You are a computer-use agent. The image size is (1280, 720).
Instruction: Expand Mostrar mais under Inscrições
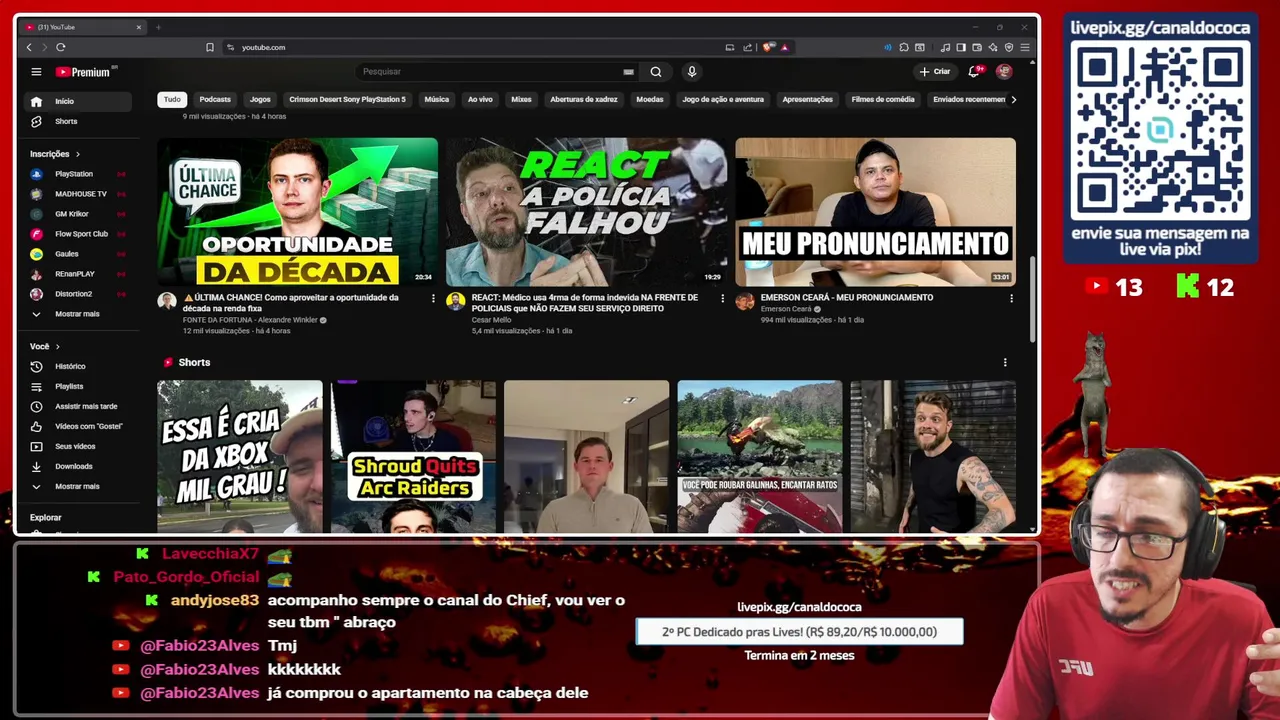coord(78,314)
